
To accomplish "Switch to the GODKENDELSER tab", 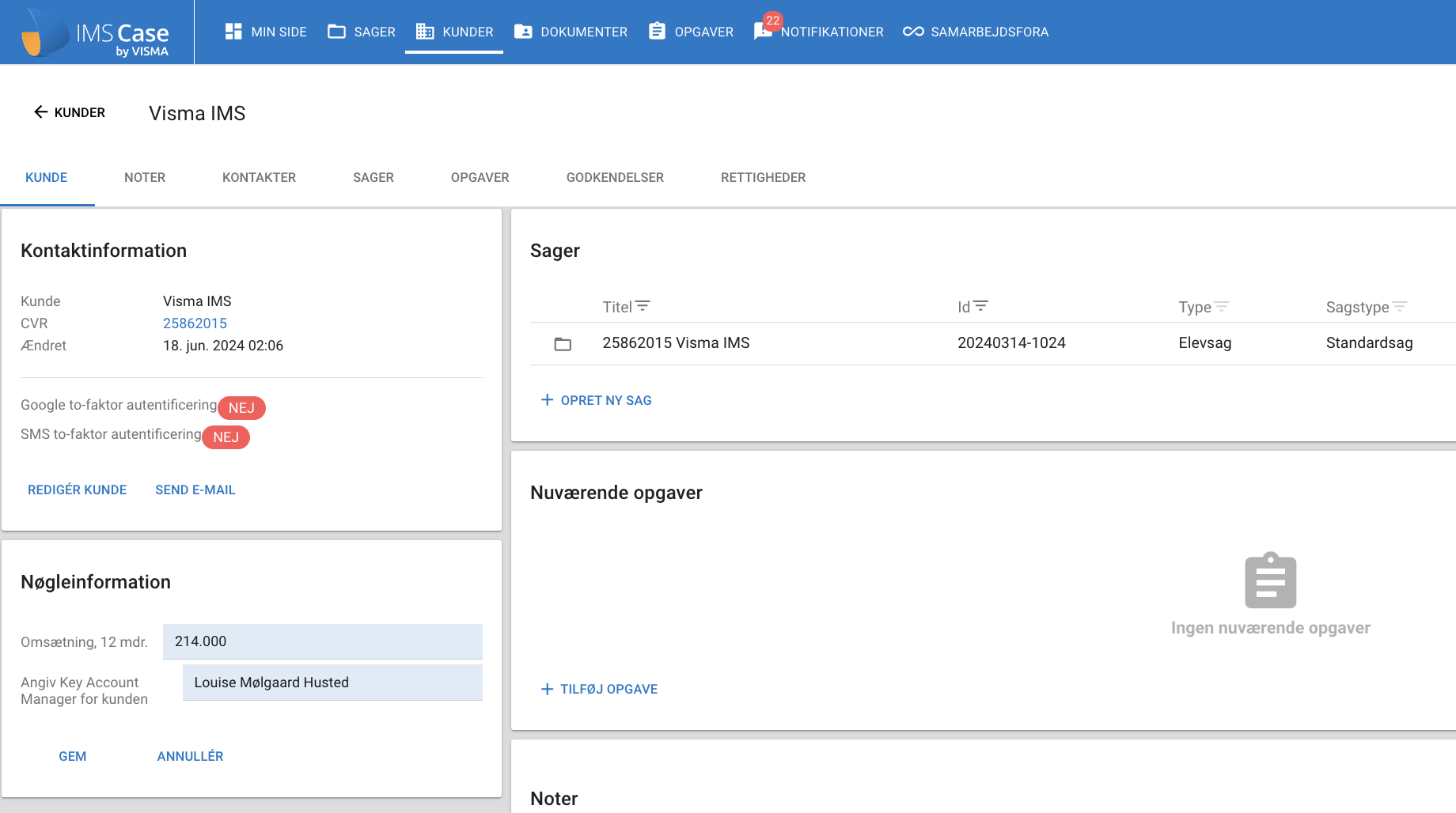I will tap(615, 177).
